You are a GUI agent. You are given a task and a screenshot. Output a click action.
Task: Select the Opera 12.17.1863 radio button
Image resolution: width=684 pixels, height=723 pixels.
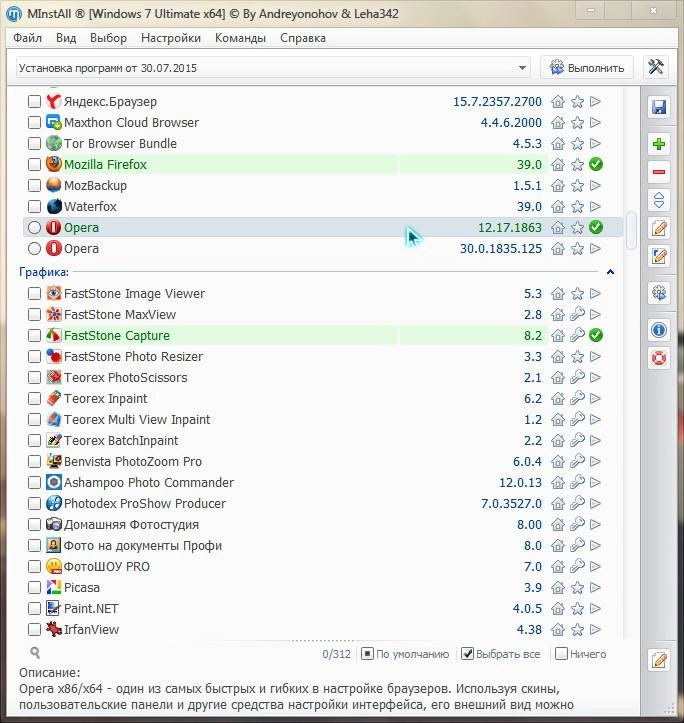(35, 227)
